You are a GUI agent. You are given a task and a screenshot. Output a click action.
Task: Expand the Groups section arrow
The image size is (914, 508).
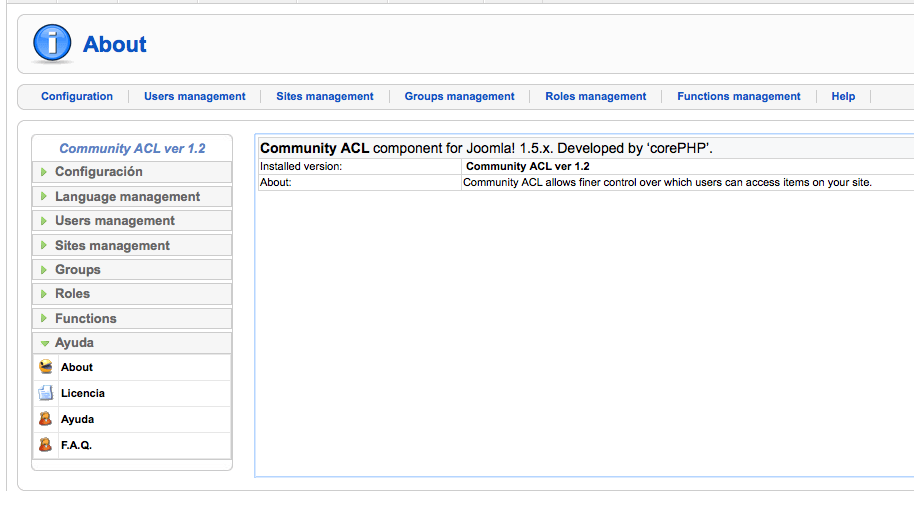(44, 269)
